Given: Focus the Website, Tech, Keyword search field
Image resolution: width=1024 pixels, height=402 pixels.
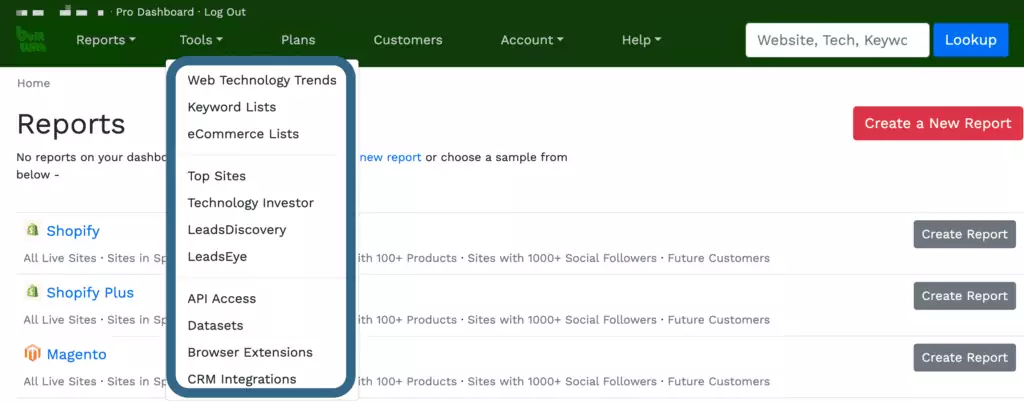Looking at the screenshot, I should (837, 40).
